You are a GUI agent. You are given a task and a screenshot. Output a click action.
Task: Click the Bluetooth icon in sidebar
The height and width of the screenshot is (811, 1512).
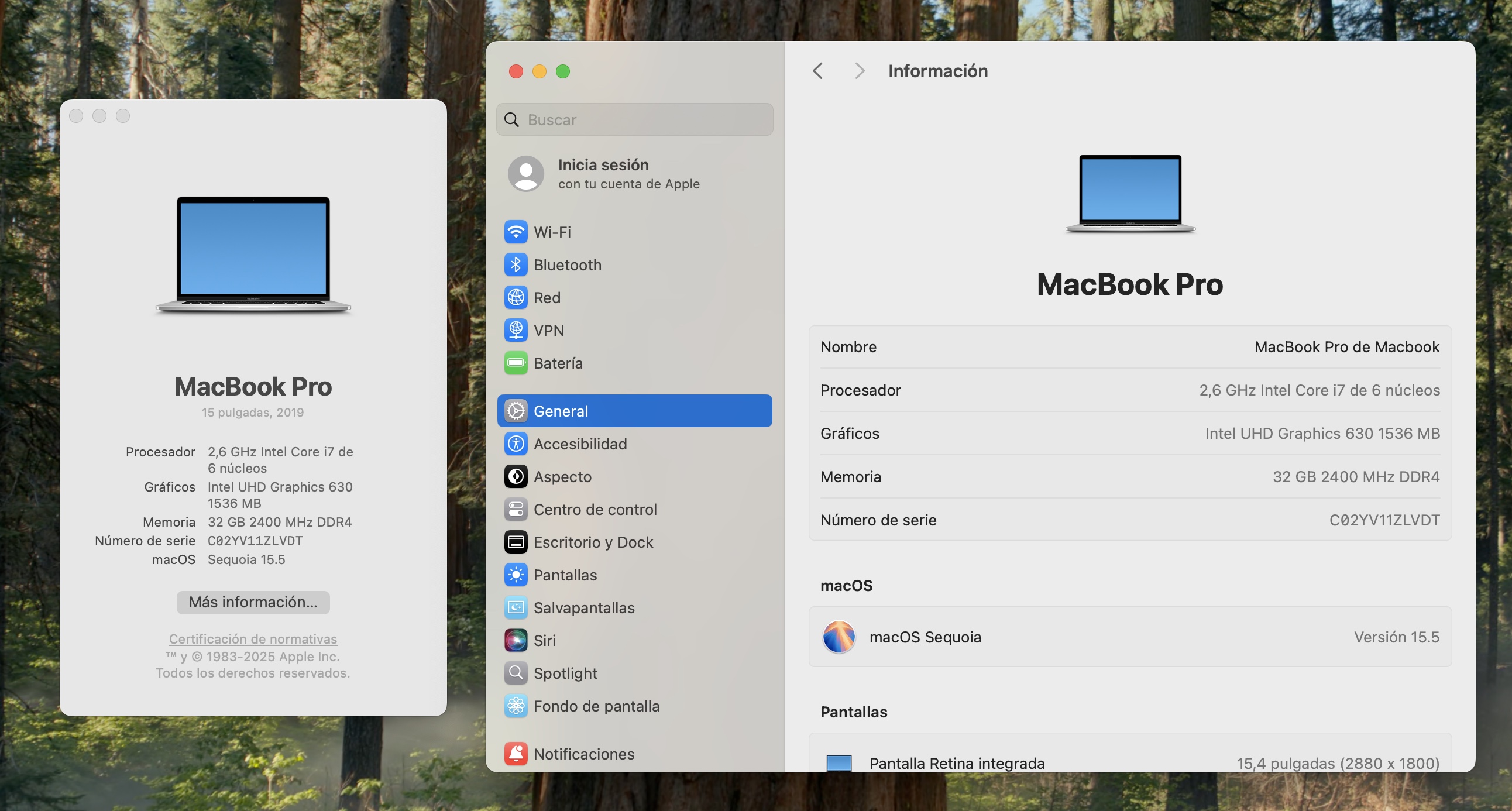516,264
